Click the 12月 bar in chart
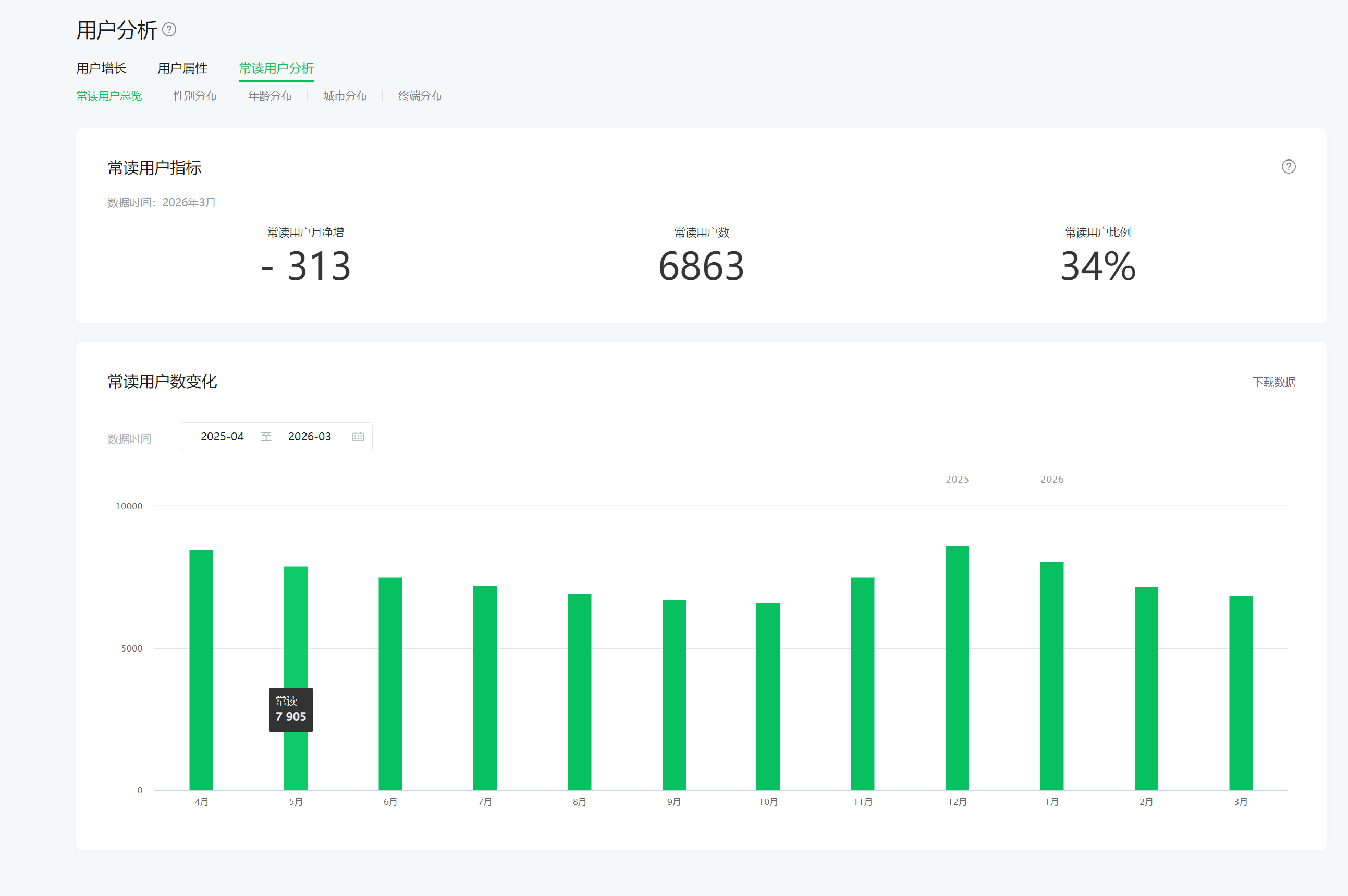Screen dimensions: 1348x896 (x=957, y=669)
